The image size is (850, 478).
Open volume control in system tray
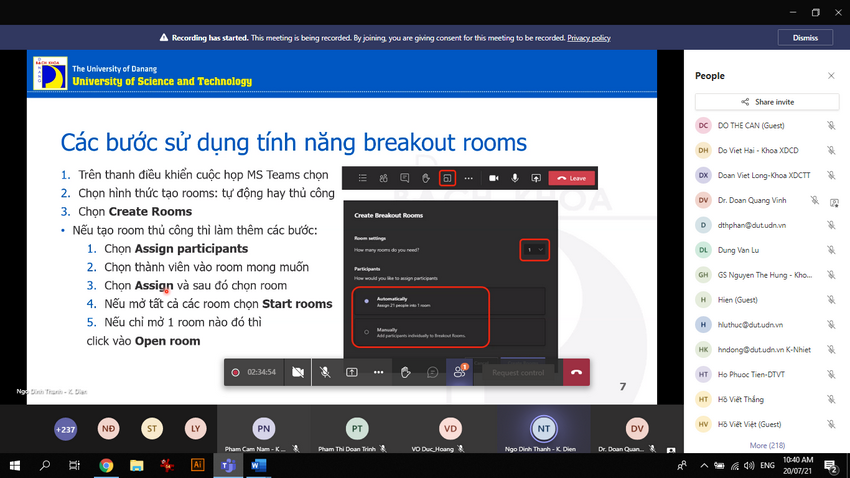tap(749, 466)
